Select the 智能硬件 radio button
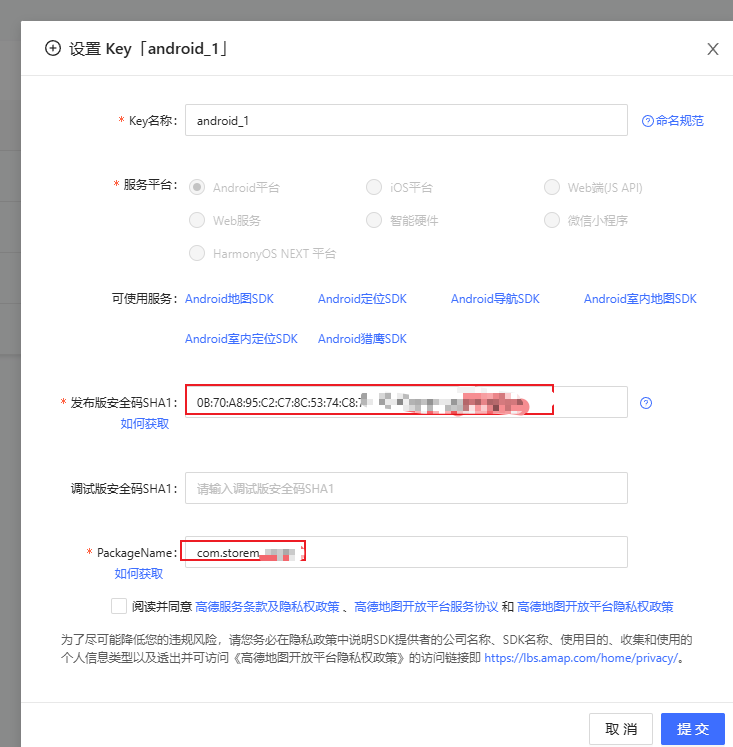Viewport: 733px width, 747px height. click(374, 220)
